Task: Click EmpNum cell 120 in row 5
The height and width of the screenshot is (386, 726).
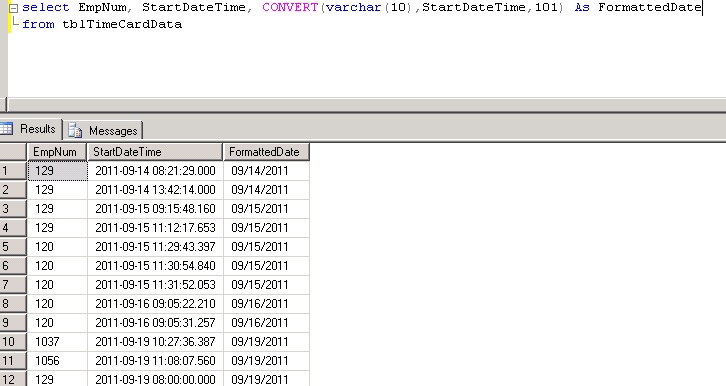Action: 57,247
